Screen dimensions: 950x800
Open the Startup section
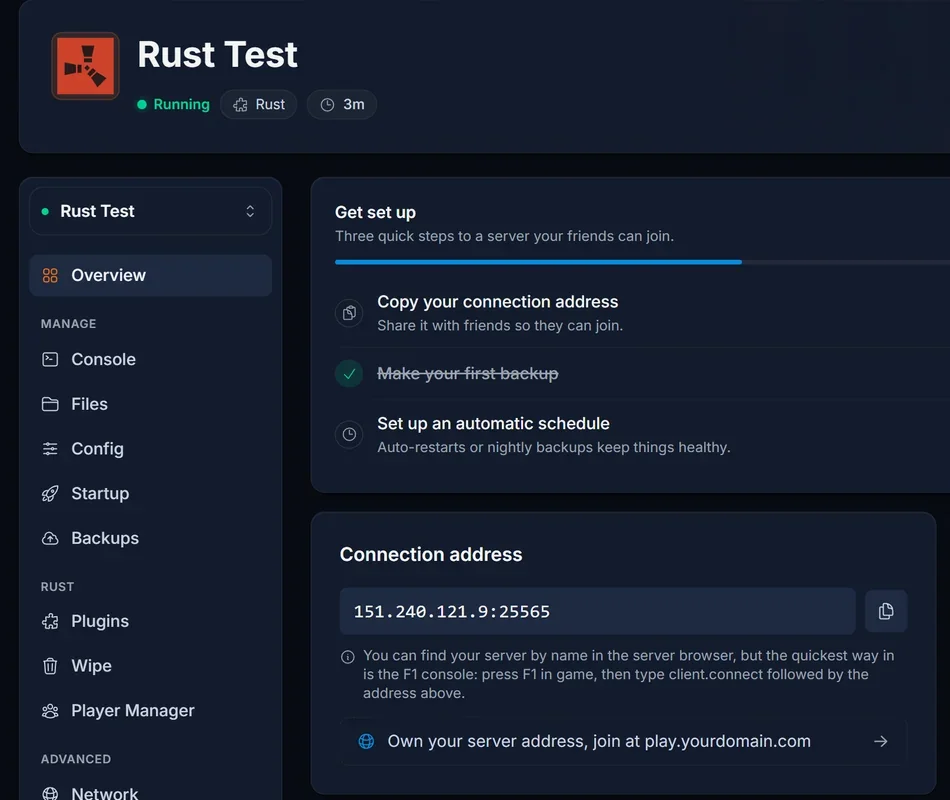(x=150, y=493)
